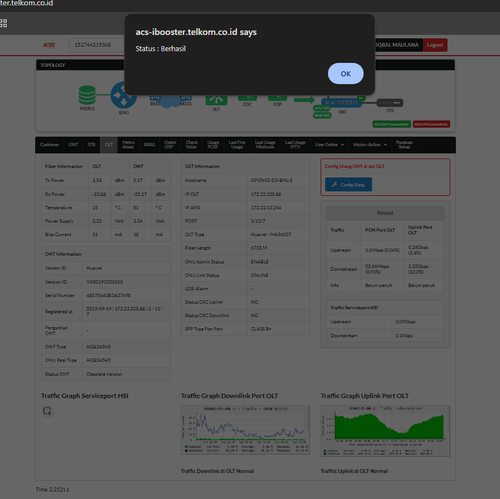
Task: Open the Metro Akses tab
Action: (x=128, y=145)
